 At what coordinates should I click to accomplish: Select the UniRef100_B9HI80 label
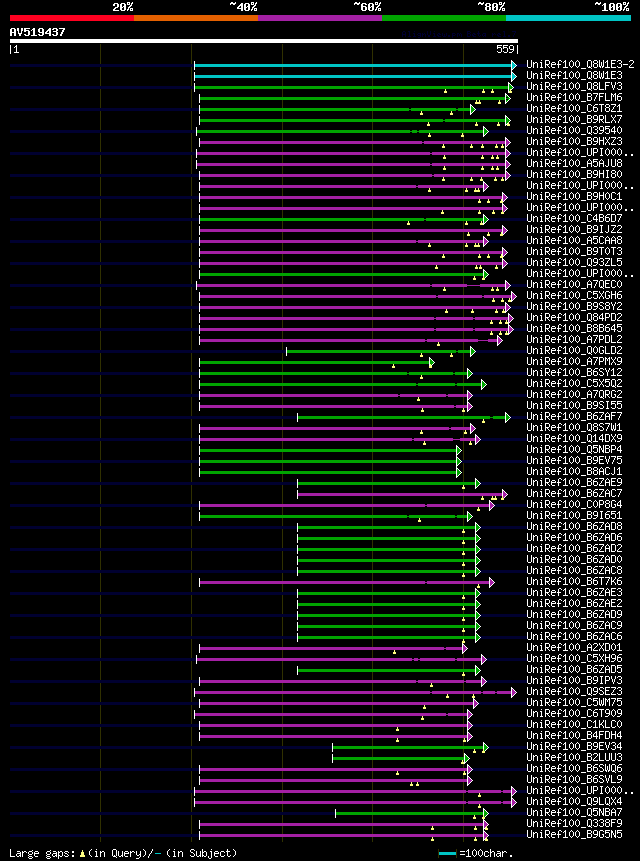tap(575, 175)
